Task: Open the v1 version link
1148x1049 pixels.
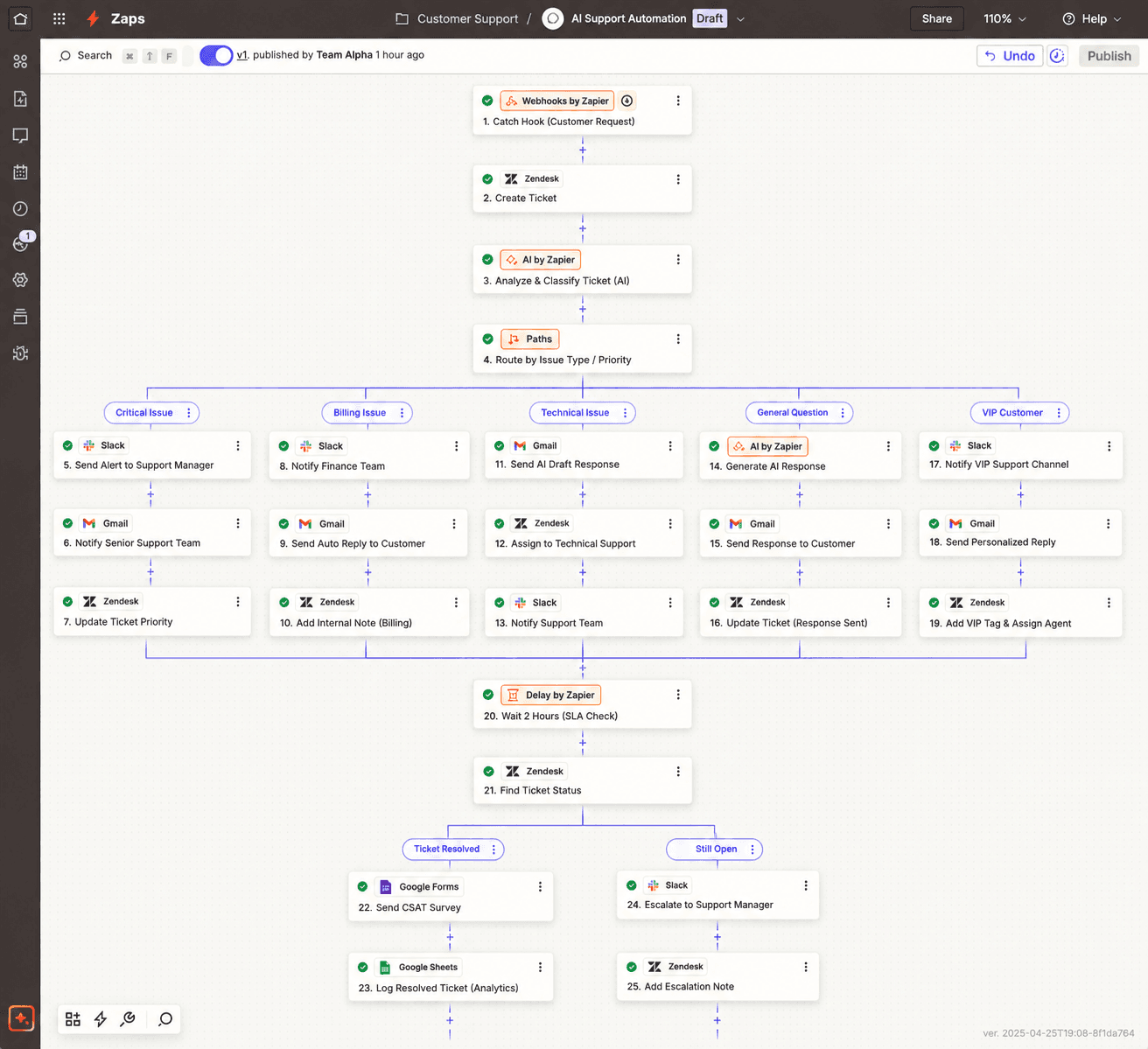Action: point(242,55)
